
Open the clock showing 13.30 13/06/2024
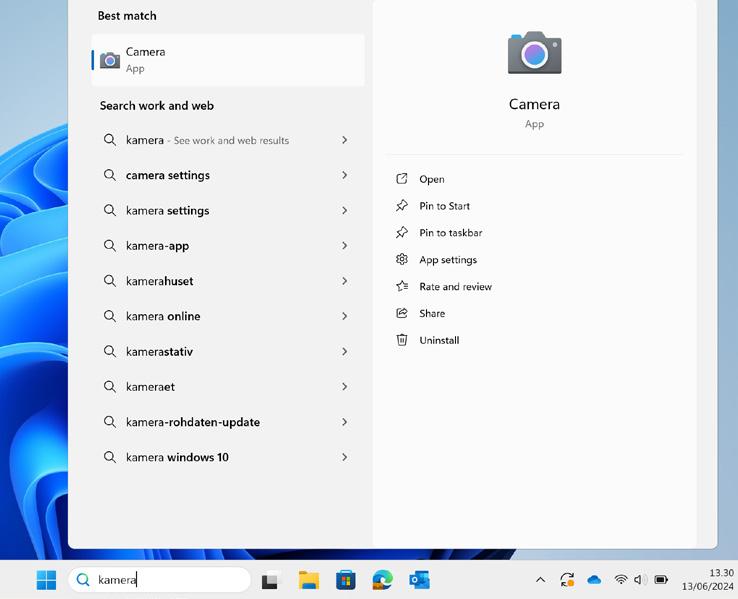coord(707,580)
